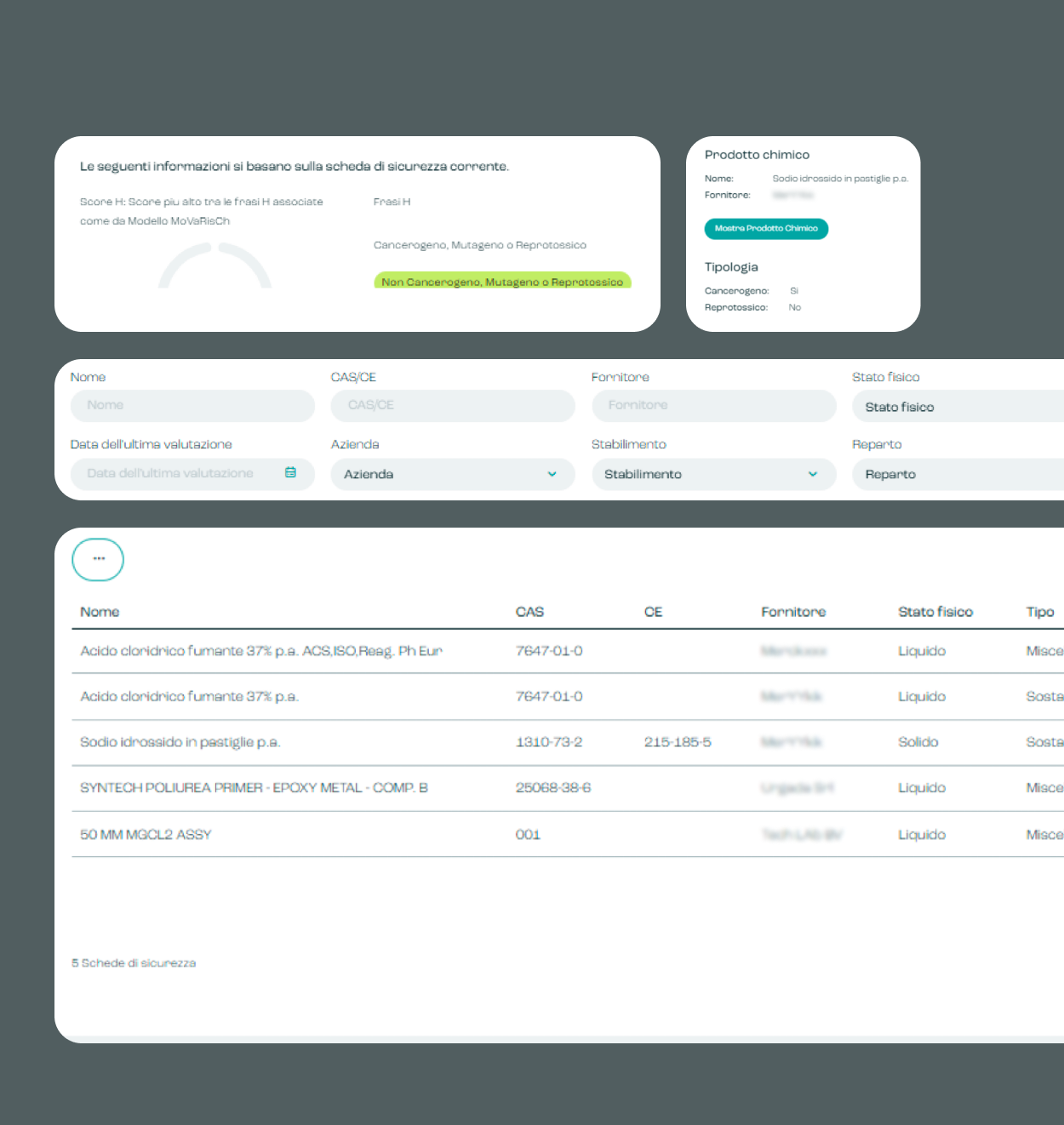Click CAS value 1310-73-2
The image size is (1064, 1125).
[x=549, y=742]
